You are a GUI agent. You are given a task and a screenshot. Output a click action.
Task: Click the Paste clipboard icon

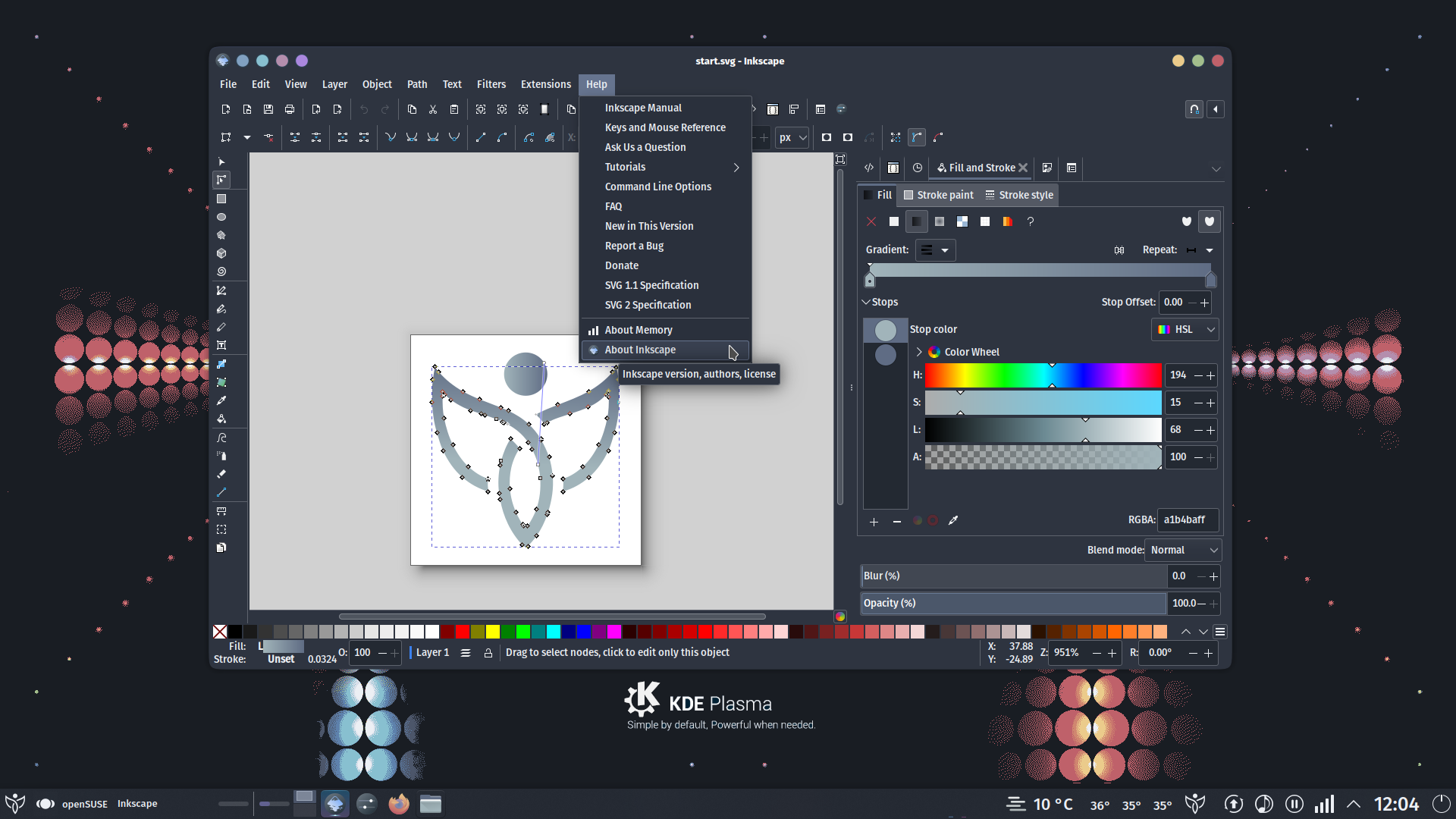click(x=454, y=109)
